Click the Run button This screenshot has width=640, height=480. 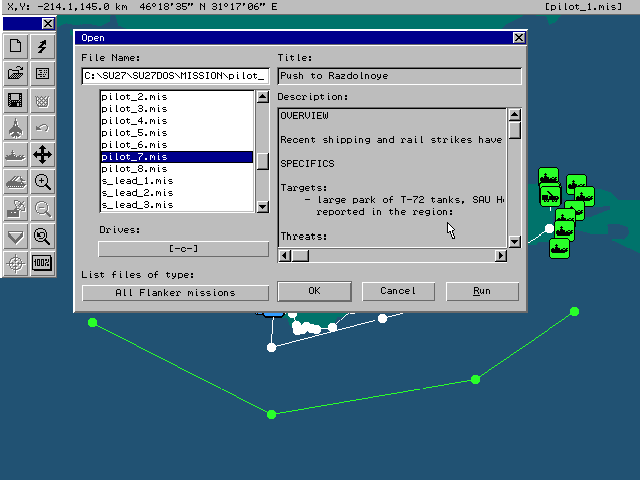click(x=482, y=291)
